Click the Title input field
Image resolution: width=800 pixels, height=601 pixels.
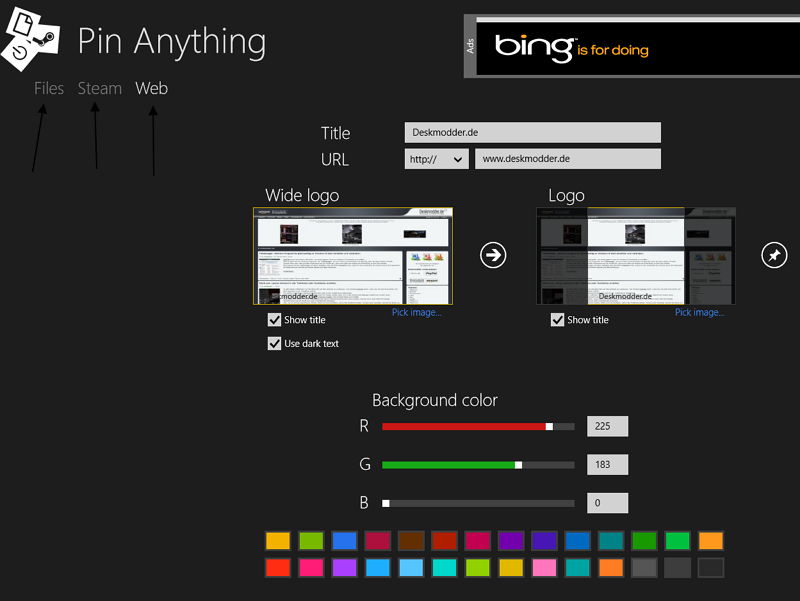[532, 133]
